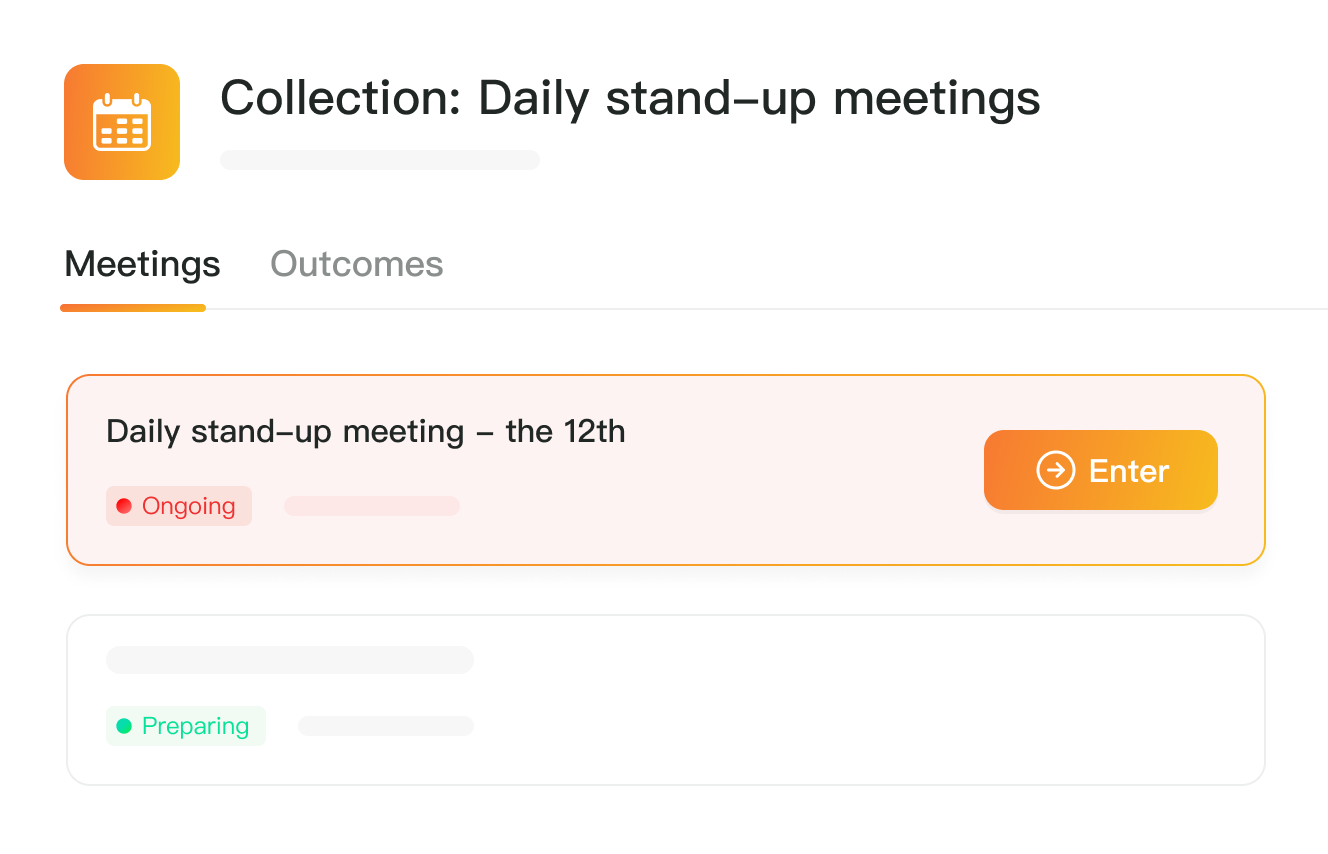Open "Daily stand-up meeting – the 12th" title
The height and width of the screenshot is (854, 1328).
[x=365, y=432]
